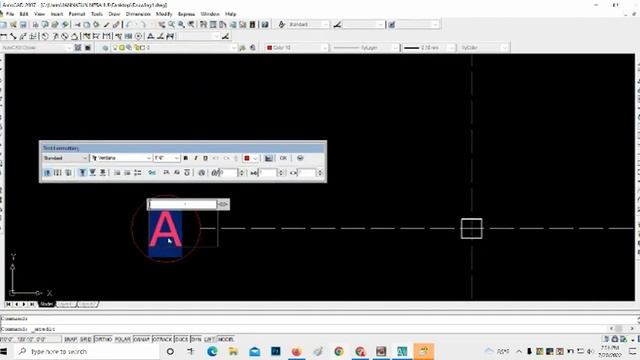This screenshot has width=640, height=360.
Task: Toggle underline in Text Formatting toolbar
Action: (x=205, y=158)
